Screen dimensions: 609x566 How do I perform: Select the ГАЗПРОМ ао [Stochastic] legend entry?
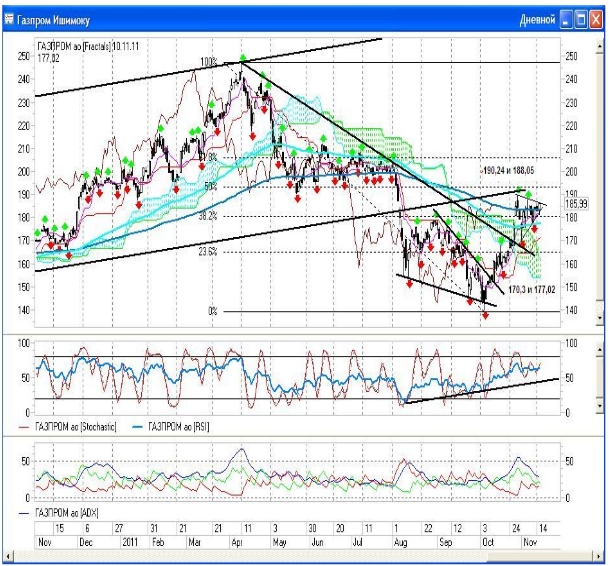click(x=68, y=427)
